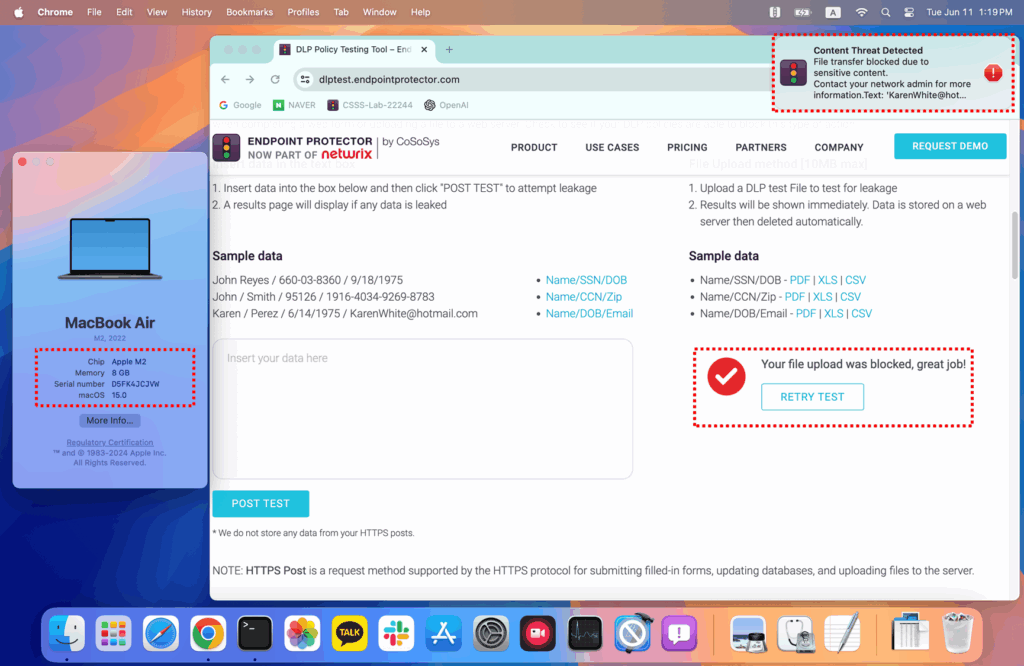Open a new browser tab
Screen dimensions: 1024x666
[449, 50]
